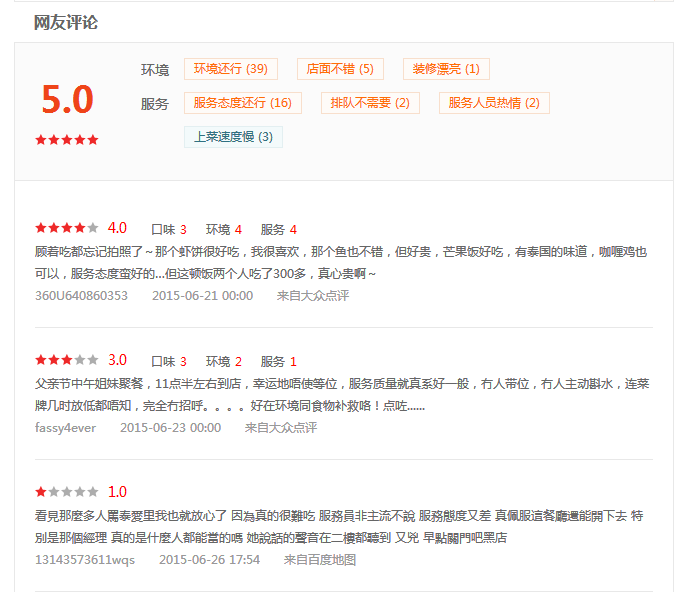Click the 服务 category label in summary
Screen dimensions: 689x592
(x=155, y=104)
